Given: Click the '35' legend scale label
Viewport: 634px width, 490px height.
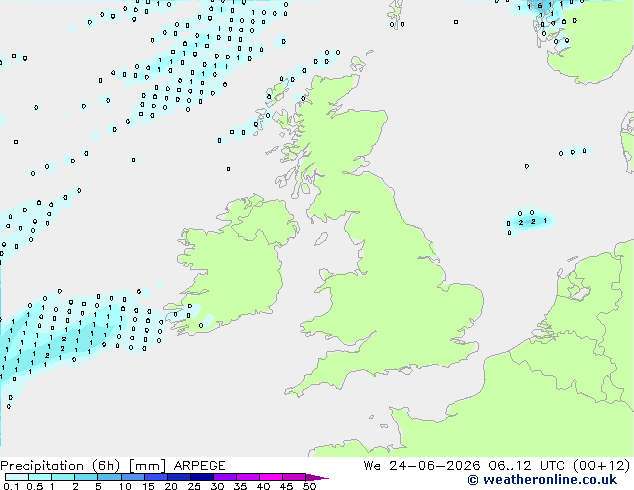Looking at the screenshot, I should [240, 486].
